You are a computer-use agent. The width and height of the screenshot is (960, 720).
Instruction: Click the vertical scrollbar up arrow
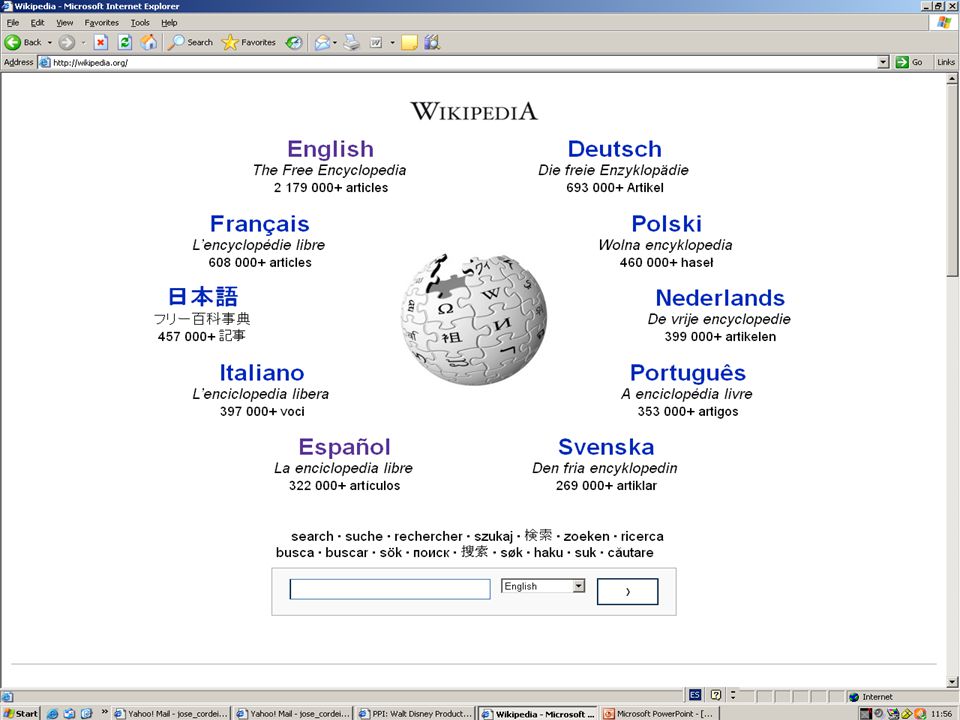tap(952, 80)
